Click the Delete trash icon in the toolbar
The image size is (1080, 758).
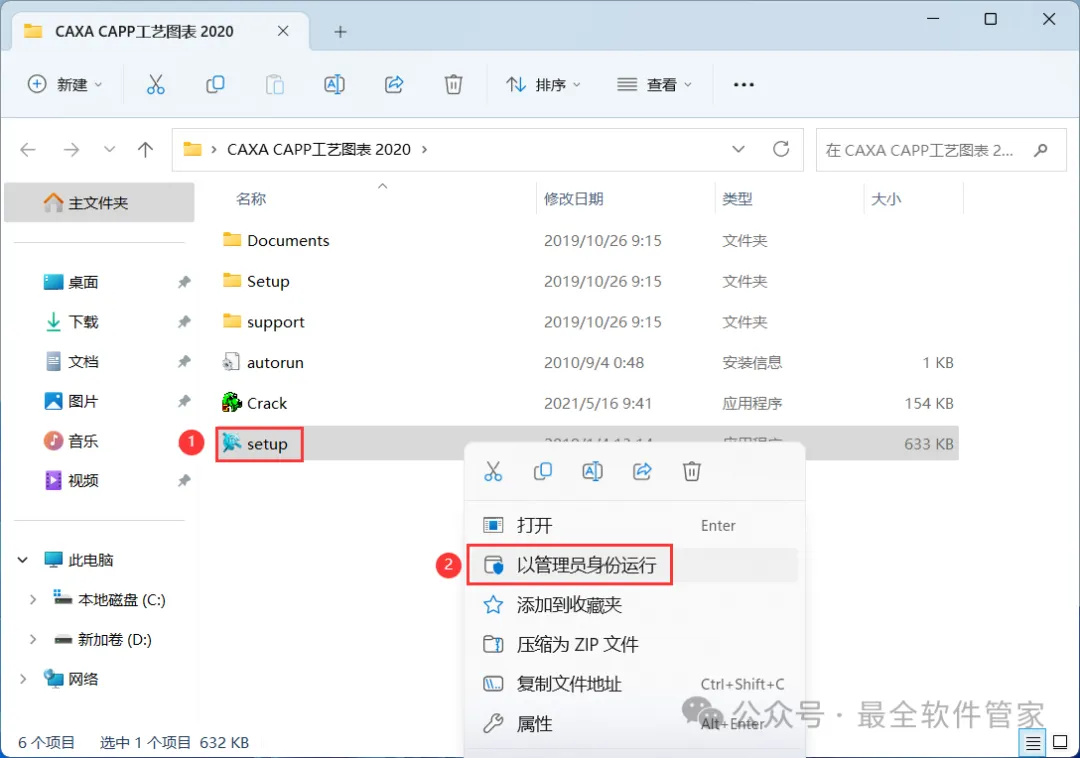click(x=453, y=85)
